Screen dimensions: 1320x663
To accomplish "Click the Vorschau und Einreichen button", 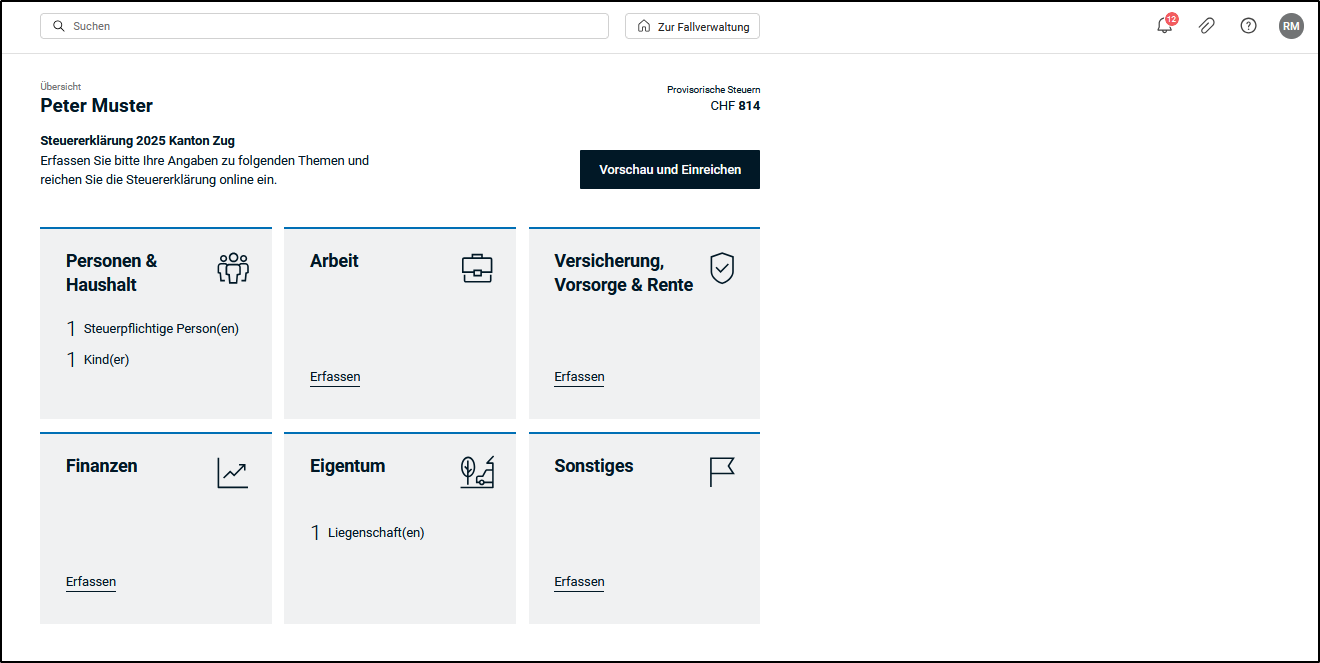I will click(x=670, y=170).
